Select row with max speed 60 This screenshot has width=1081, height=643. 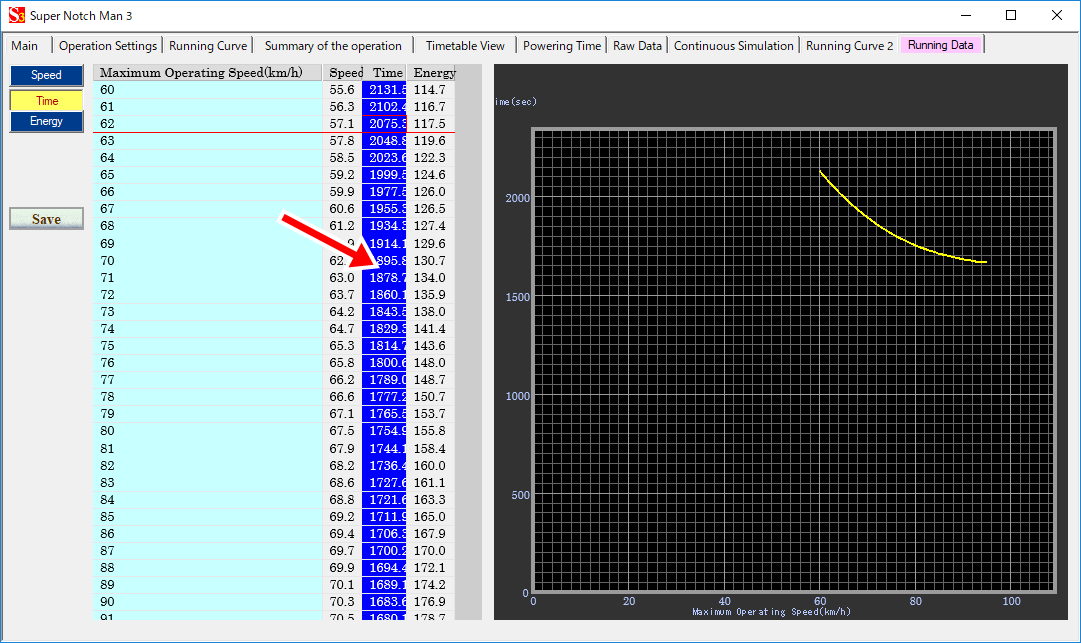pyautogui.click(x=274, y=90)
